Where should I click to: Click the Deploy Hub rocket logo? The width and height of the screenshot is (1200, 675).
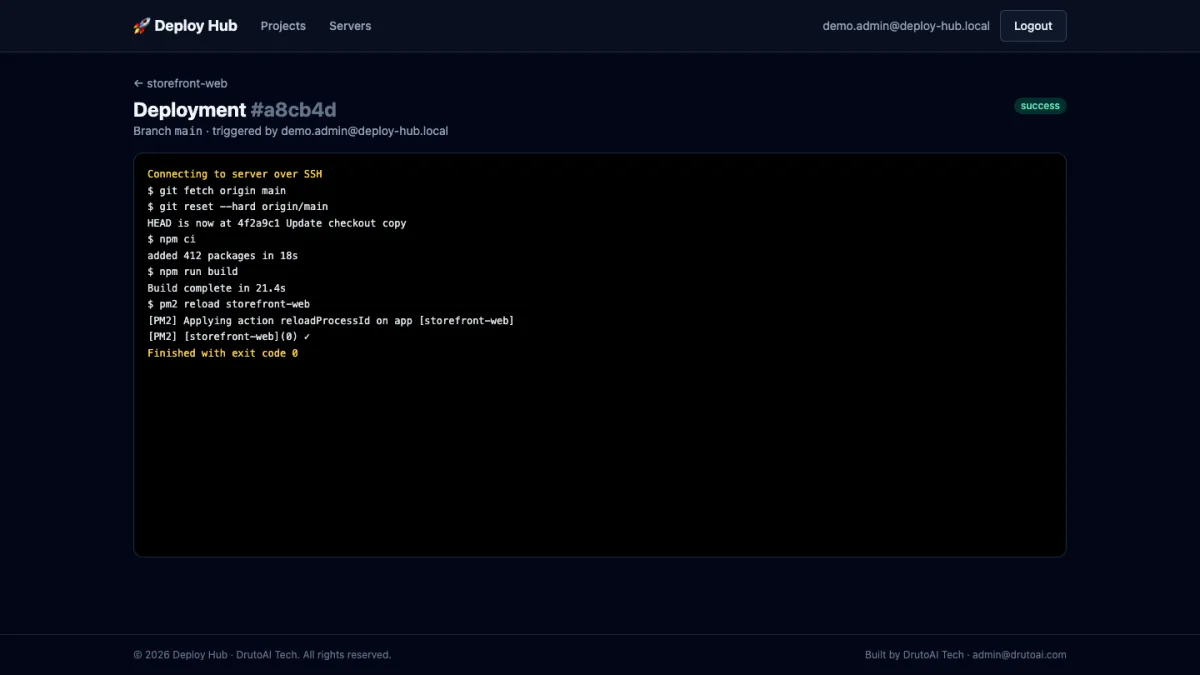pos(185,26)
